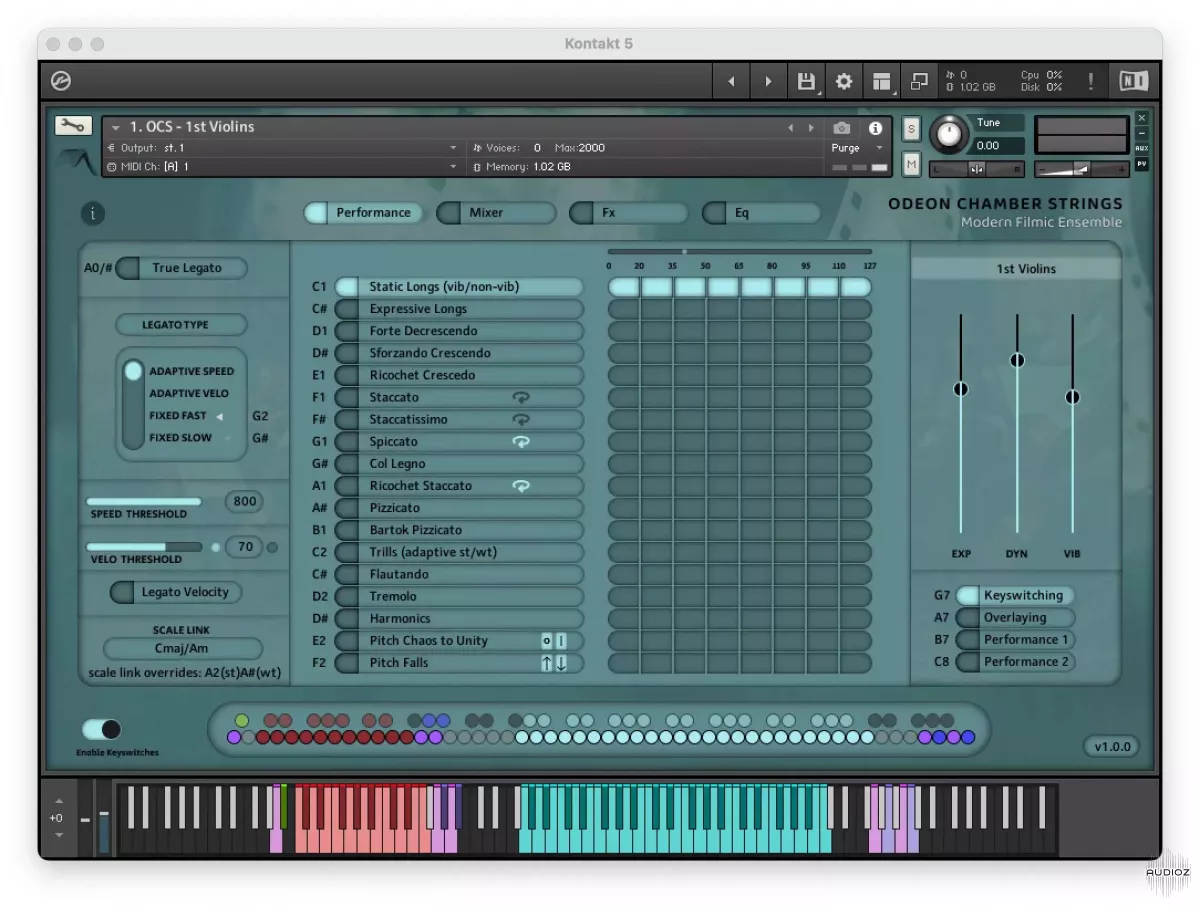The width and height of the screenshot is (1200, 907).
Task: Enable the Overlaying mode toggle
Action: [x=1015, y=618]
